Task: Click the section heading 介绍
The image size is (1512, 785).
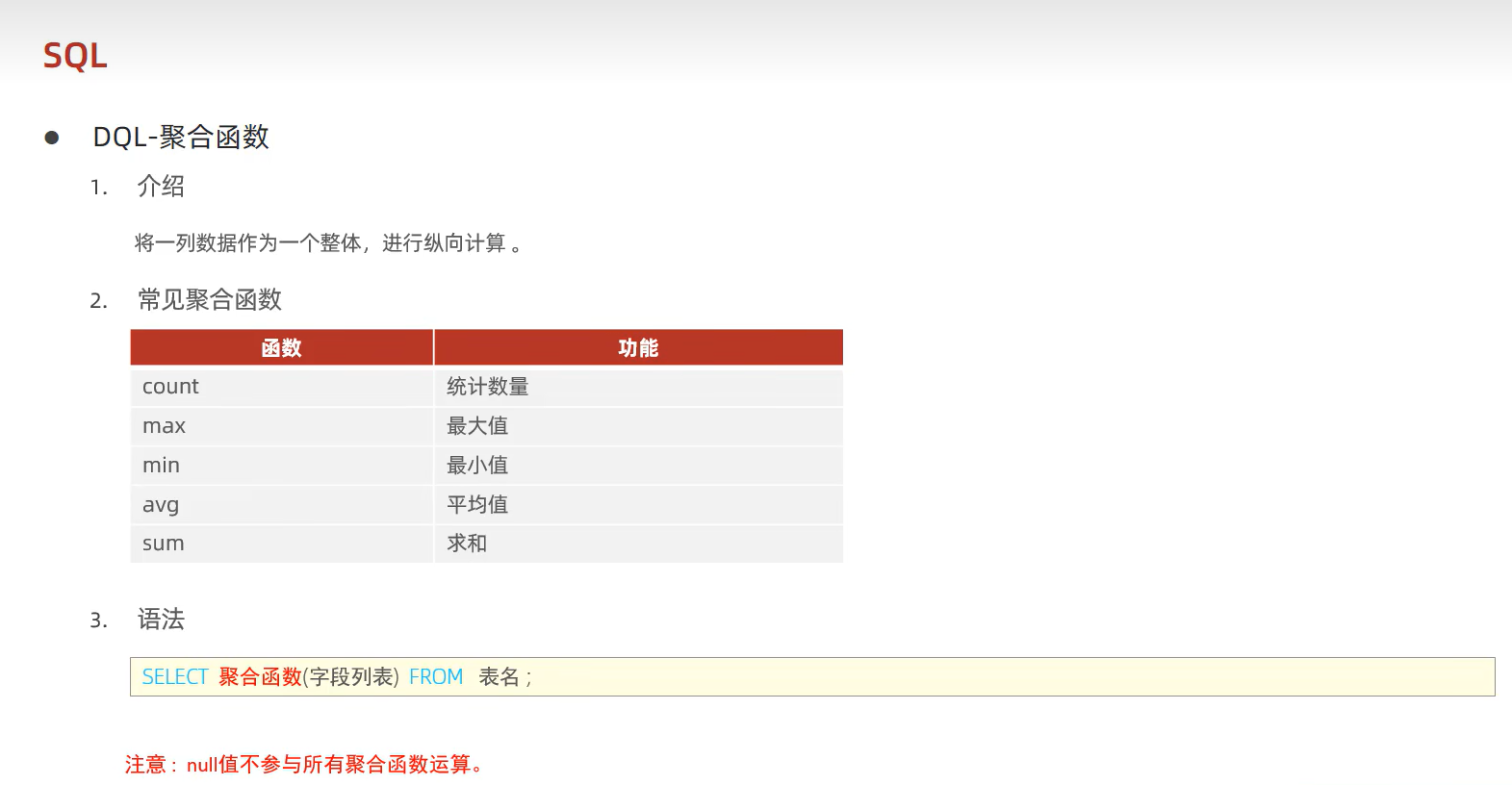Action: [161, 186]
